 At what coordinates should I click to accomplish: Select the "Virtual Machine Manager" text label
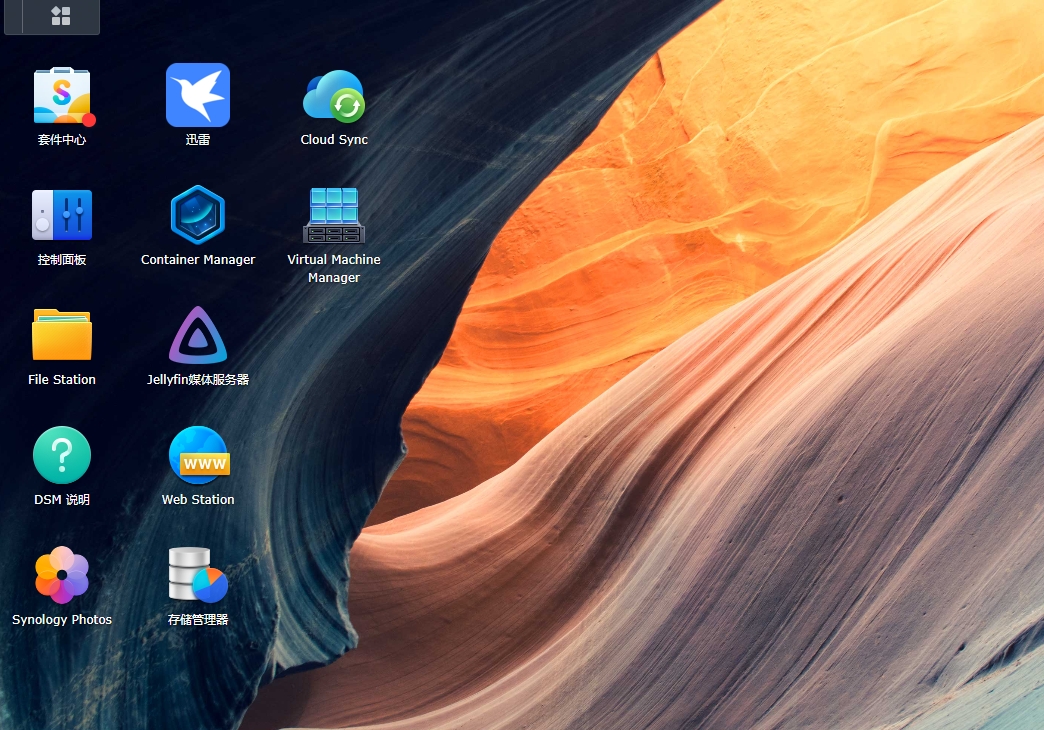[334, 268]
